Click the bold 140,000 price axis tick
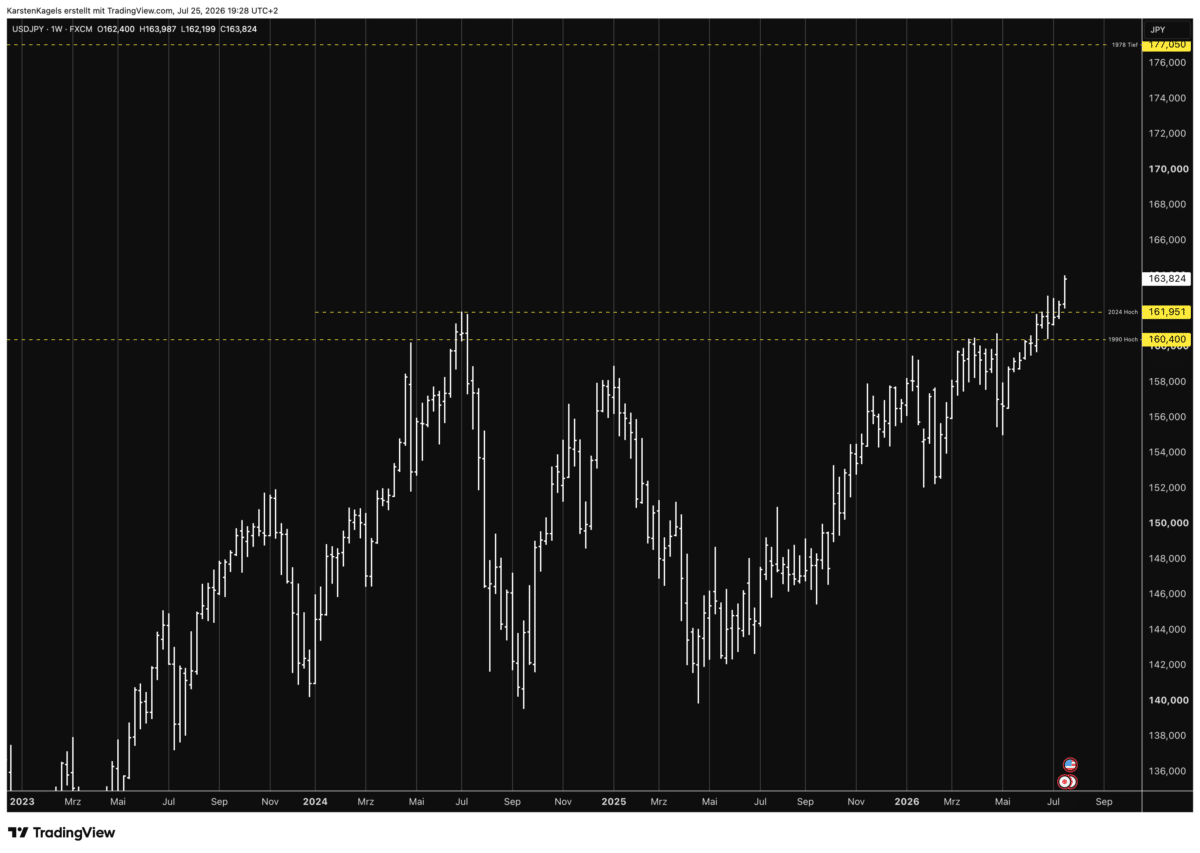The height and width of the screenshot is (853, 1200). point(1167,700)
